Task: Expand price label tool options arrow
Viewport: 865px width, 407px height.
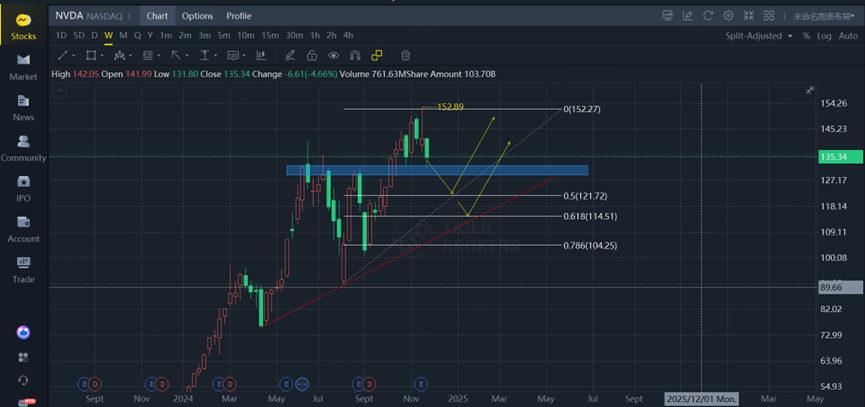Action: click(244, 56)
